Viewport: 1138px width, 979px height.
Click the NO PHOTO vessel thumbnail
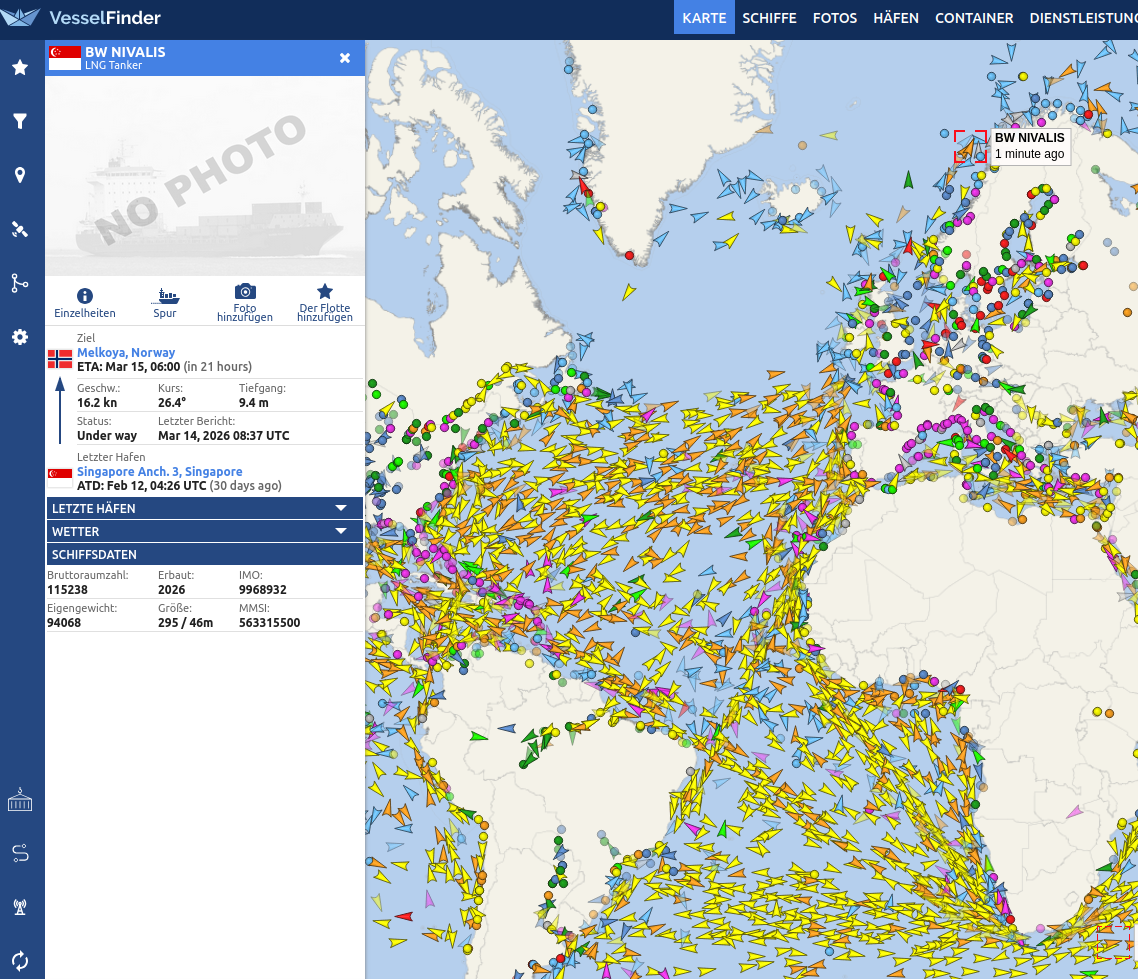tap(205, 176)
